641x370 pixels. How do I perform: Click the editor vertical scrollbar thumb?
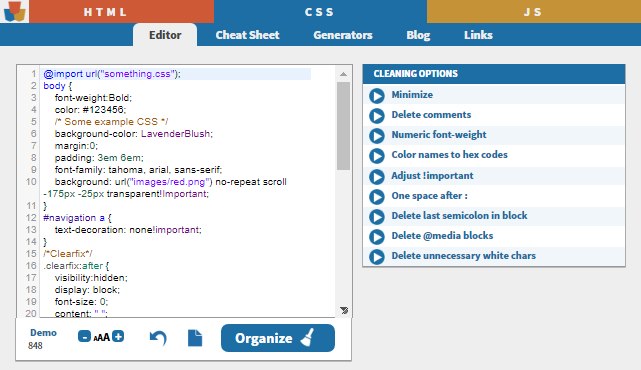pos(343,126)
